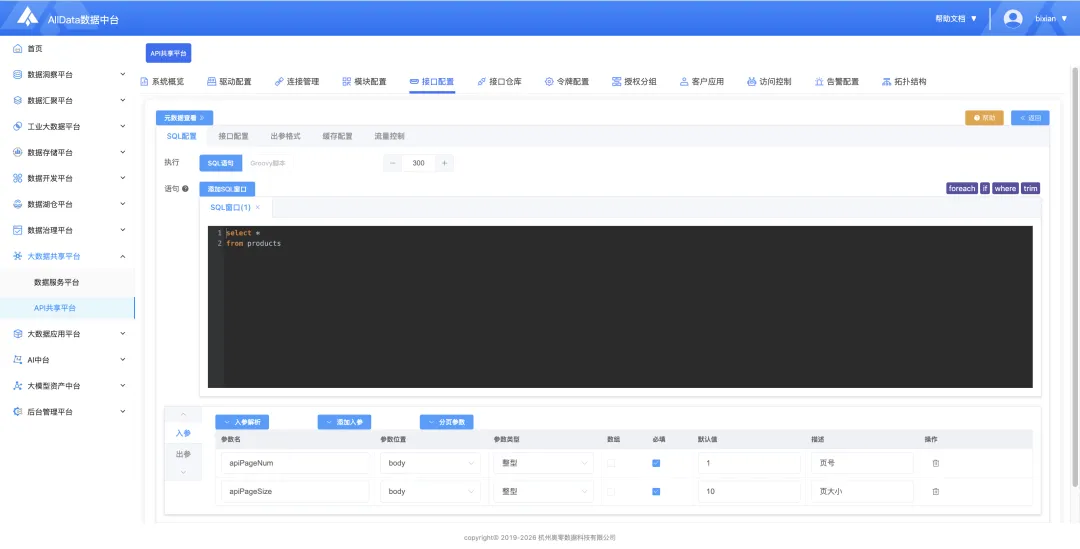This screenshot has height=549, width=1080.
Task: Click the 大数据应用平台 sidebar icon
Action: tap(18, 334)
